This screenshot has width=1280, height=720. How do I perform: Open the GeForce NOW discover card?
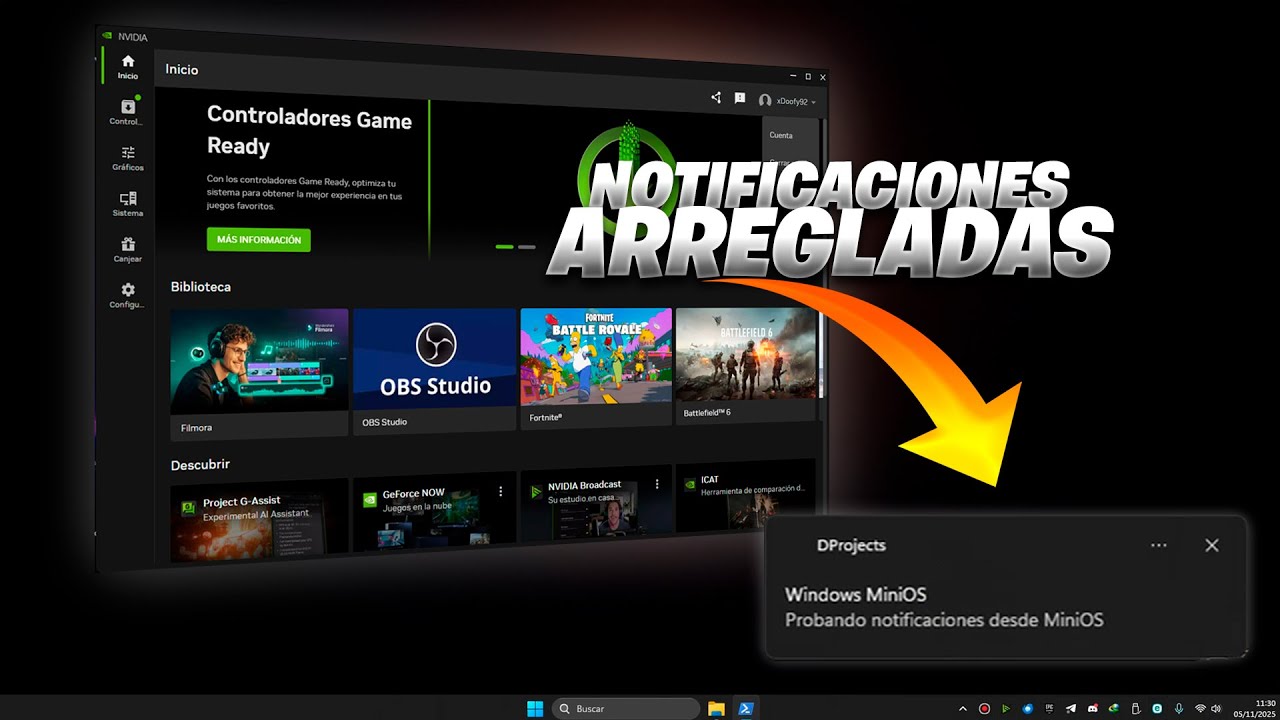coord(435,512)
